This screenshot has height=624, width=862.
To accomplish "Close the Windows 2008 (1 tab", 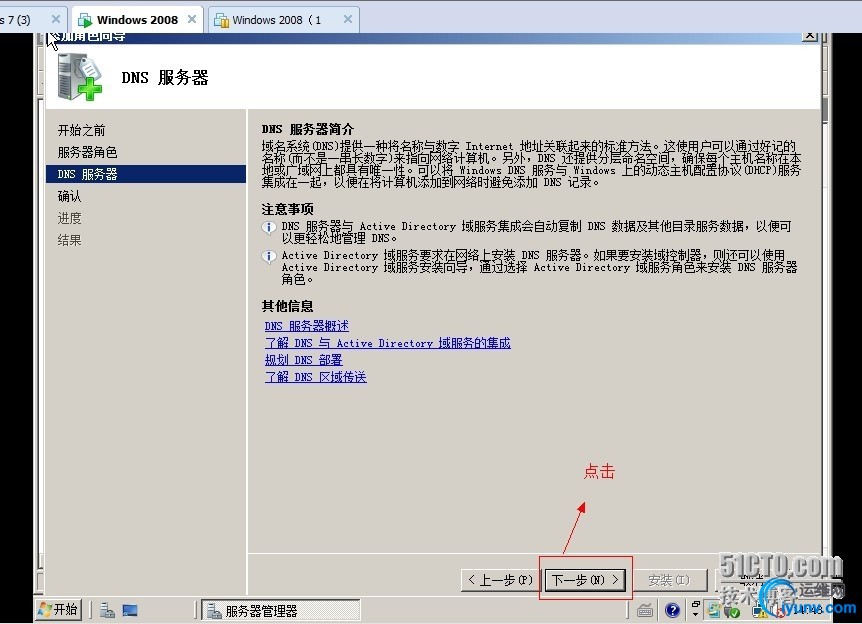I will (x=347, y=19).
